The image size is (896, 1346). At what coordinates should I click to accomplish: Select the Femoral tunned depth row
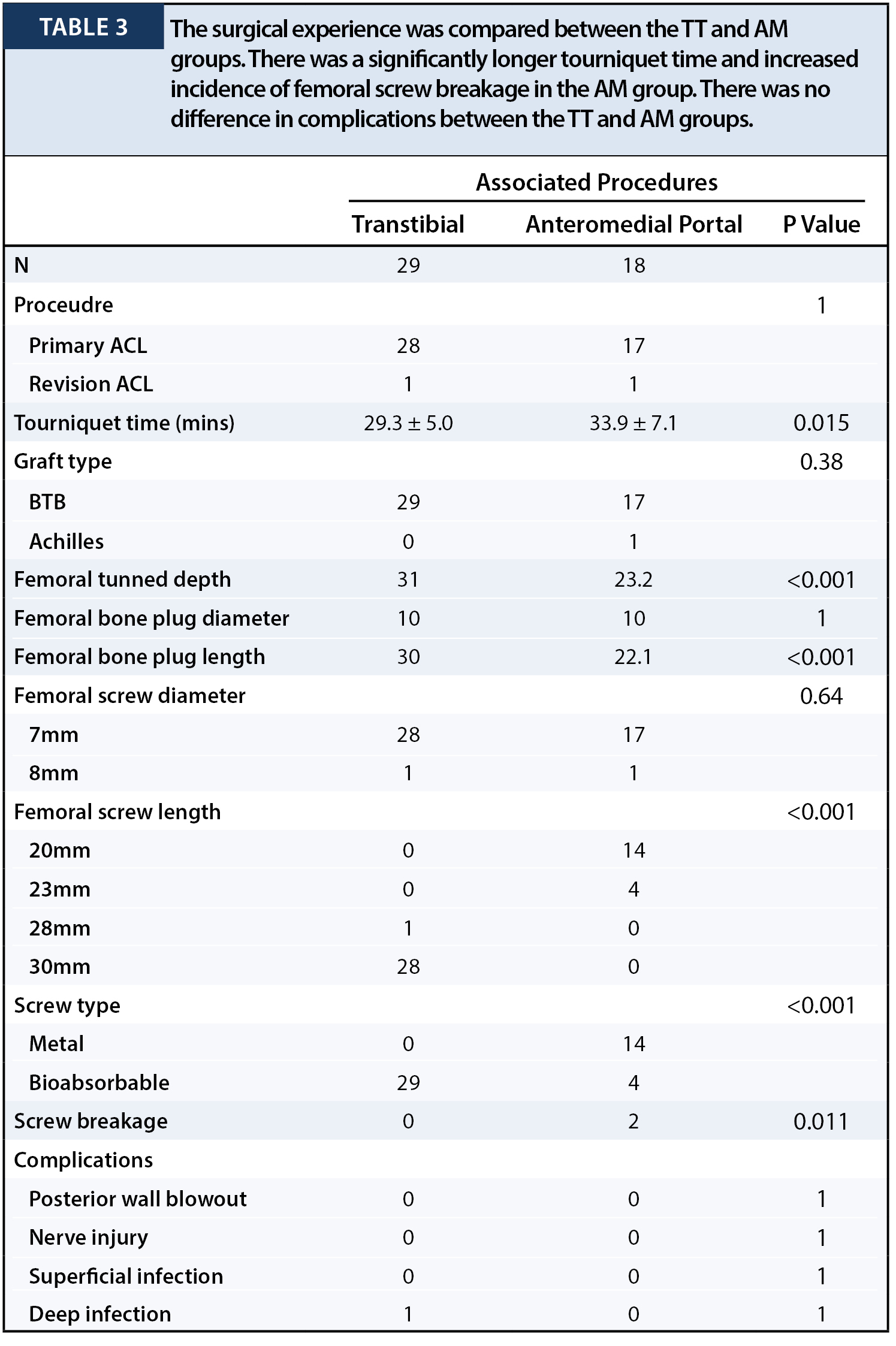click(446, 580)
